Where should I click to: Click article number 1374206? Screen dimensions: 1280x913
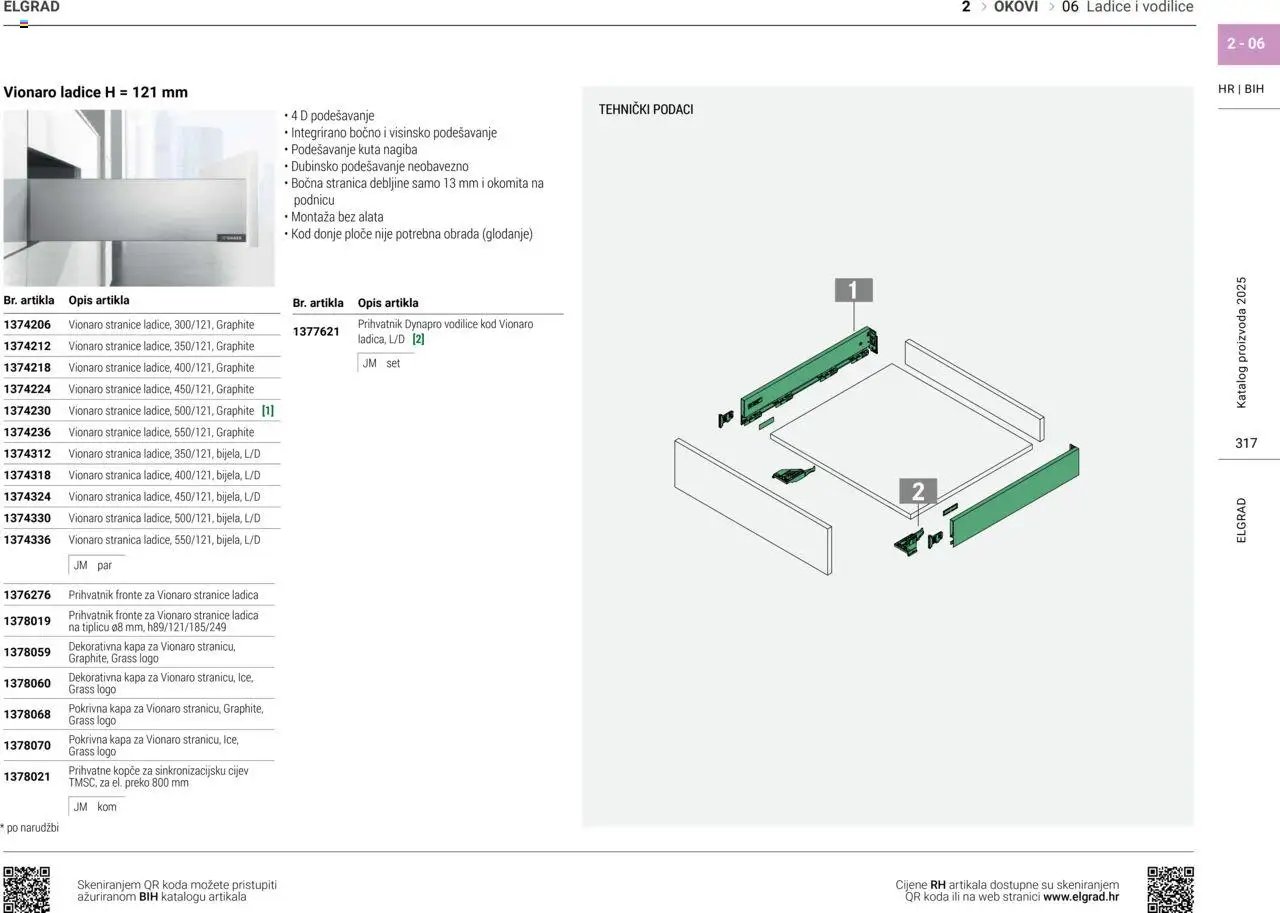(27, 325)
